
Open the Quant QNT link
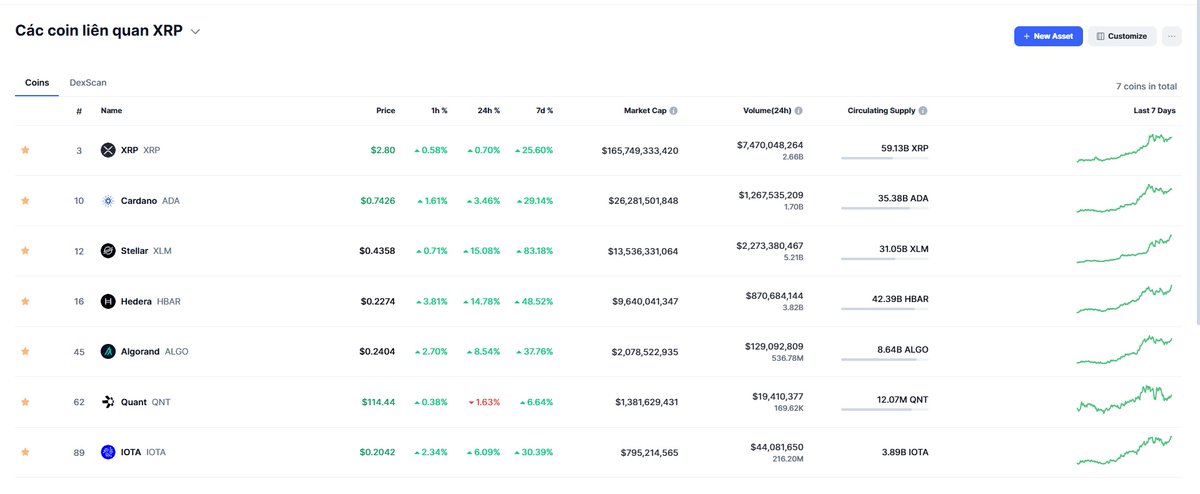coord(145,401)
